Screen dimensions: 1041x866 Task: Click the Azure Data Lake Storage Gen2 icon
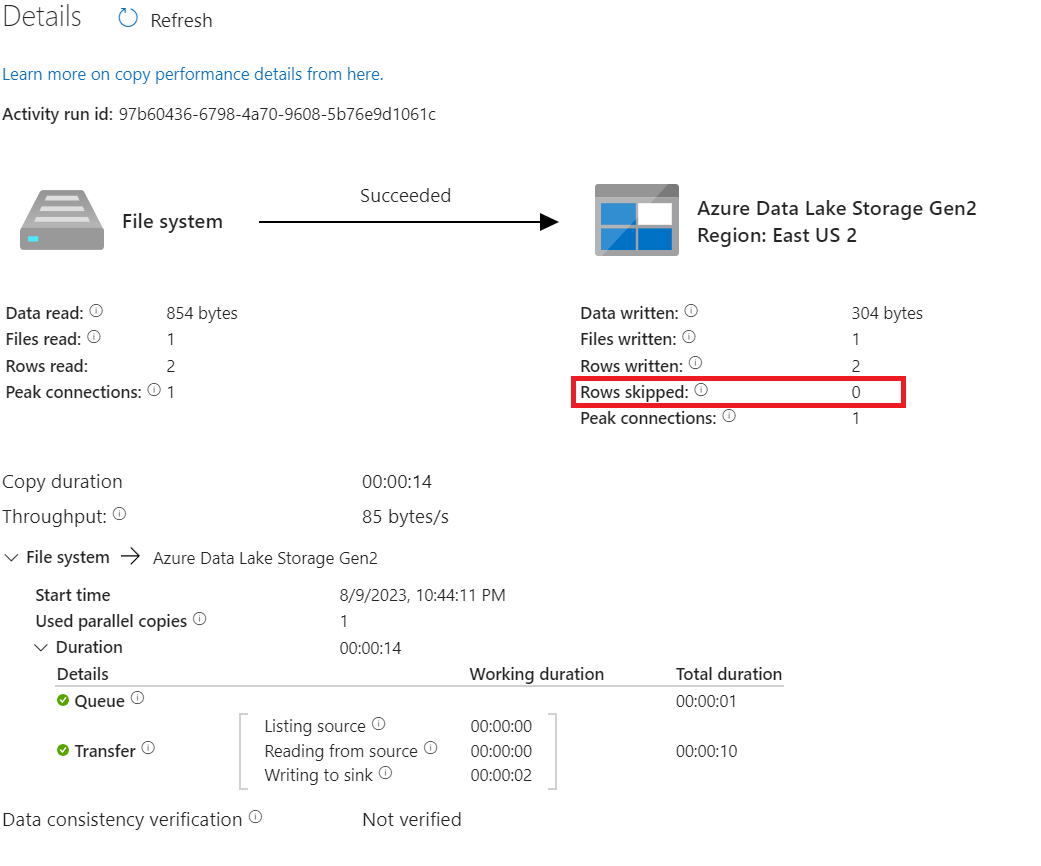pyautogui.click(x=637, y=220)
